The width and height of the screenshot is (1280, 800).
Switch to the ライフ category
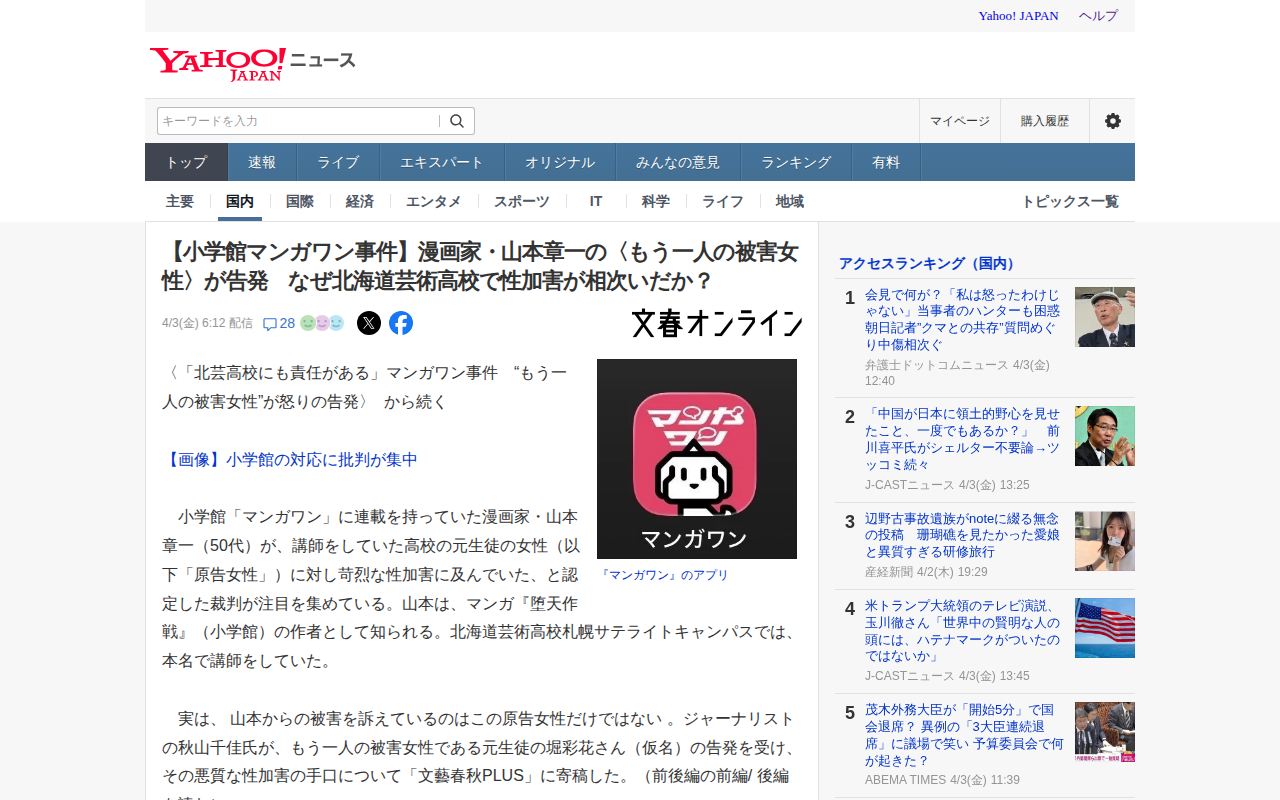(x=723, y=201)
